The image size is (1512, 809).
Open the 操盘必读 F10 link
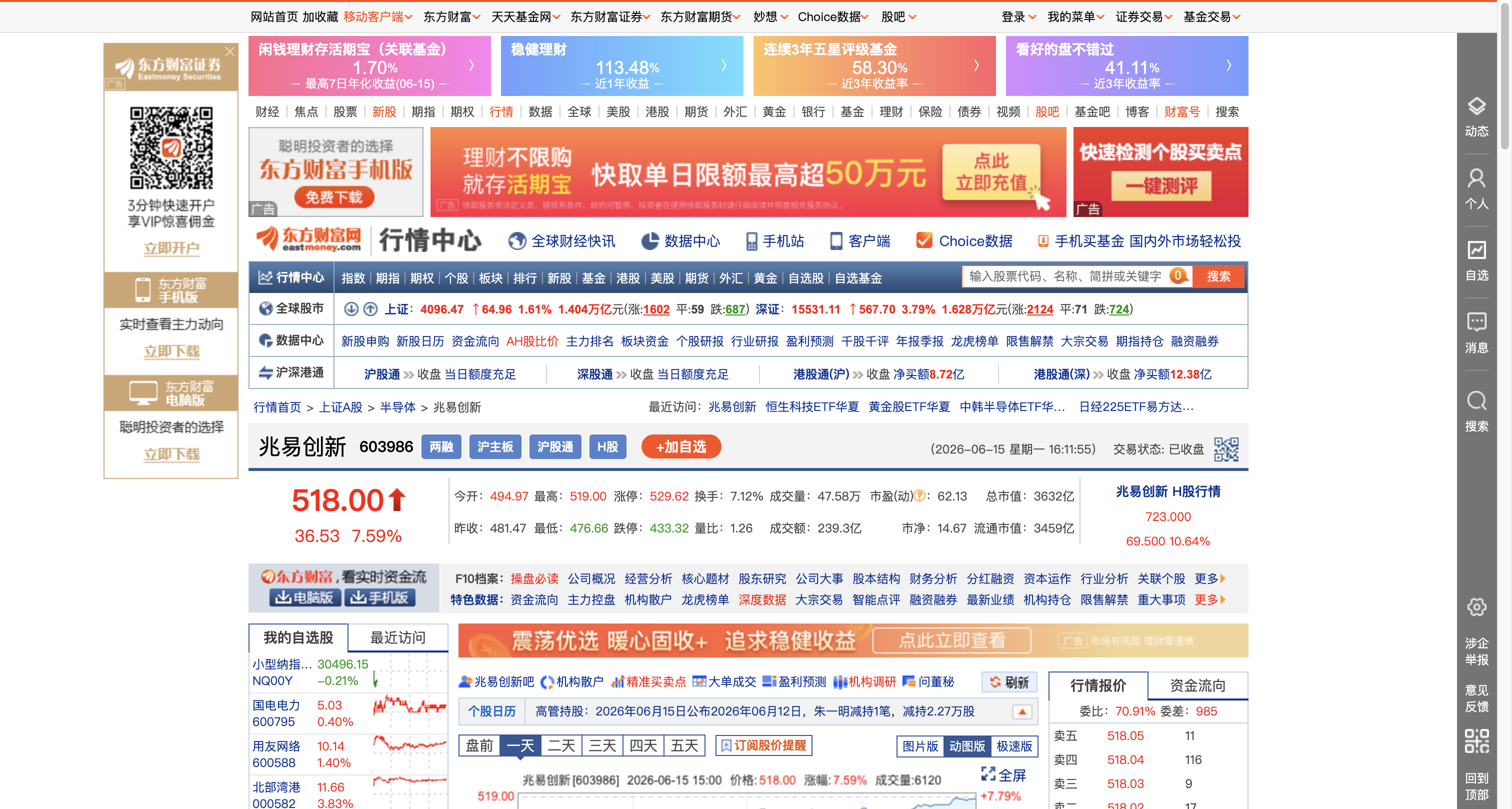(x=534, y=579)
